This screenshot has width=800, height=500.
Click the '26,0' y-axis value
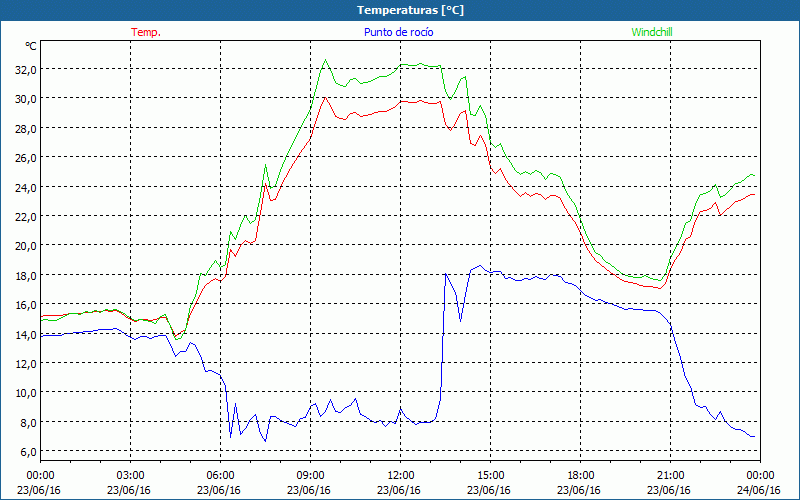[26, 158]
